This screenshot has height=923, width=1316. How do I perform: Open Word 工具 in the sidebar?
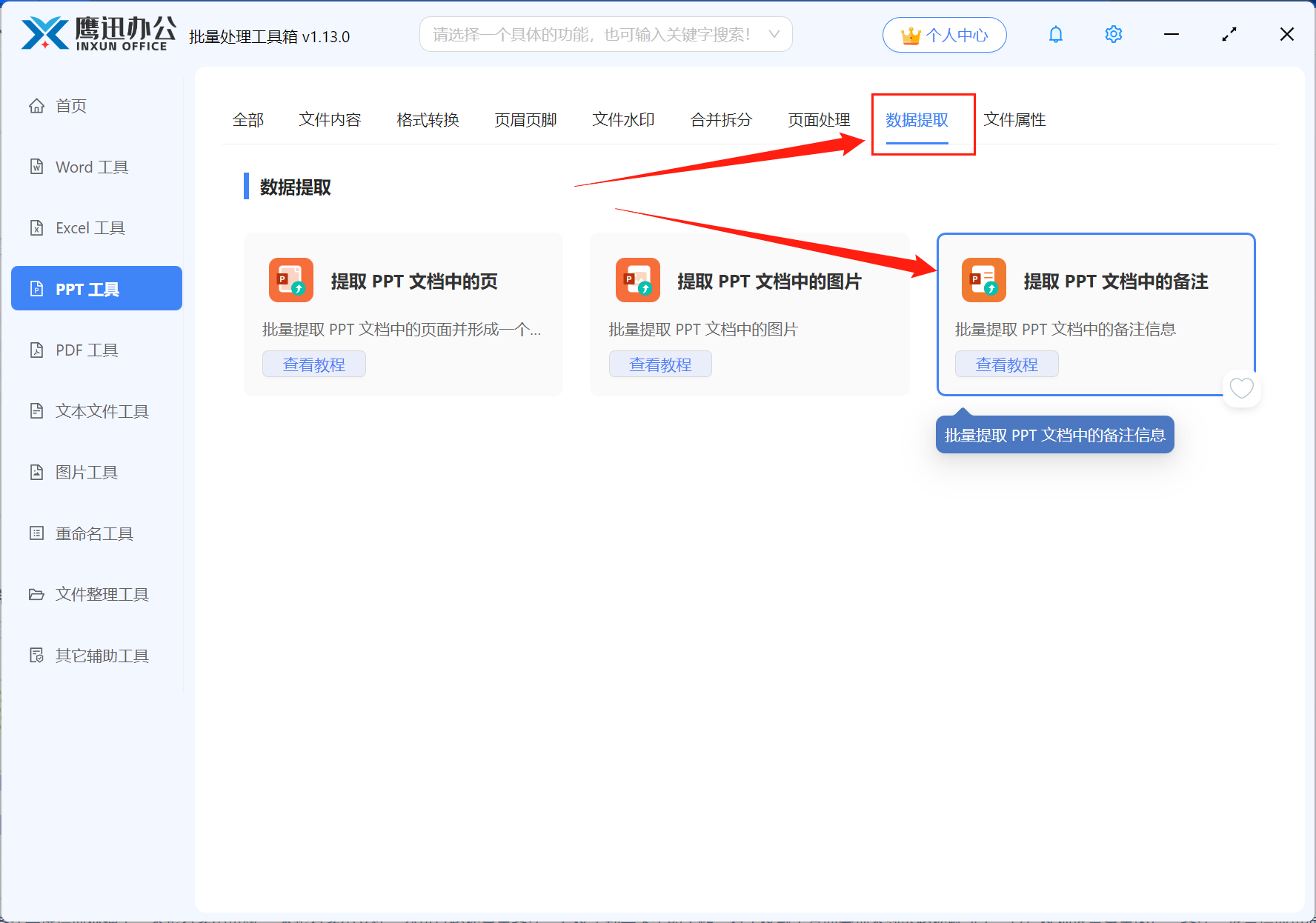(91, 167)
